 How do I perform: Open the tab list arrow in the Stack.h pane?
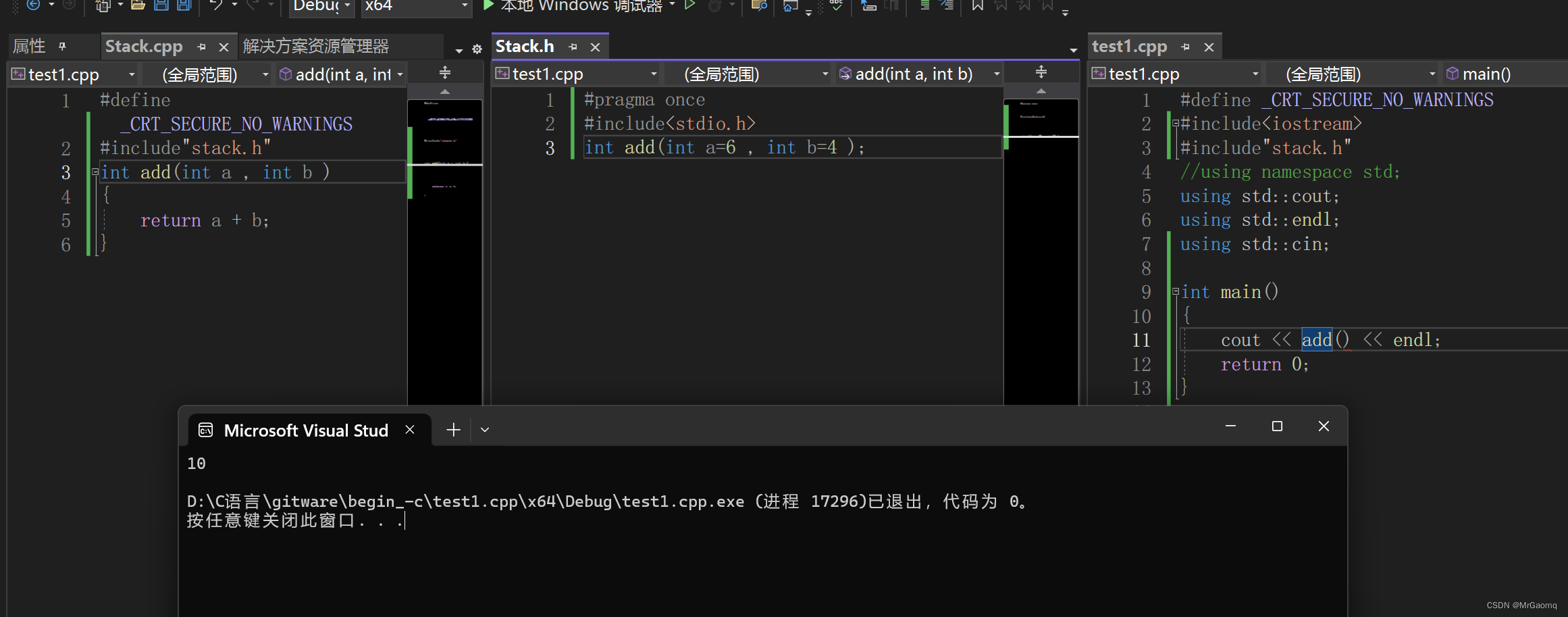(x=1073, y=50)
